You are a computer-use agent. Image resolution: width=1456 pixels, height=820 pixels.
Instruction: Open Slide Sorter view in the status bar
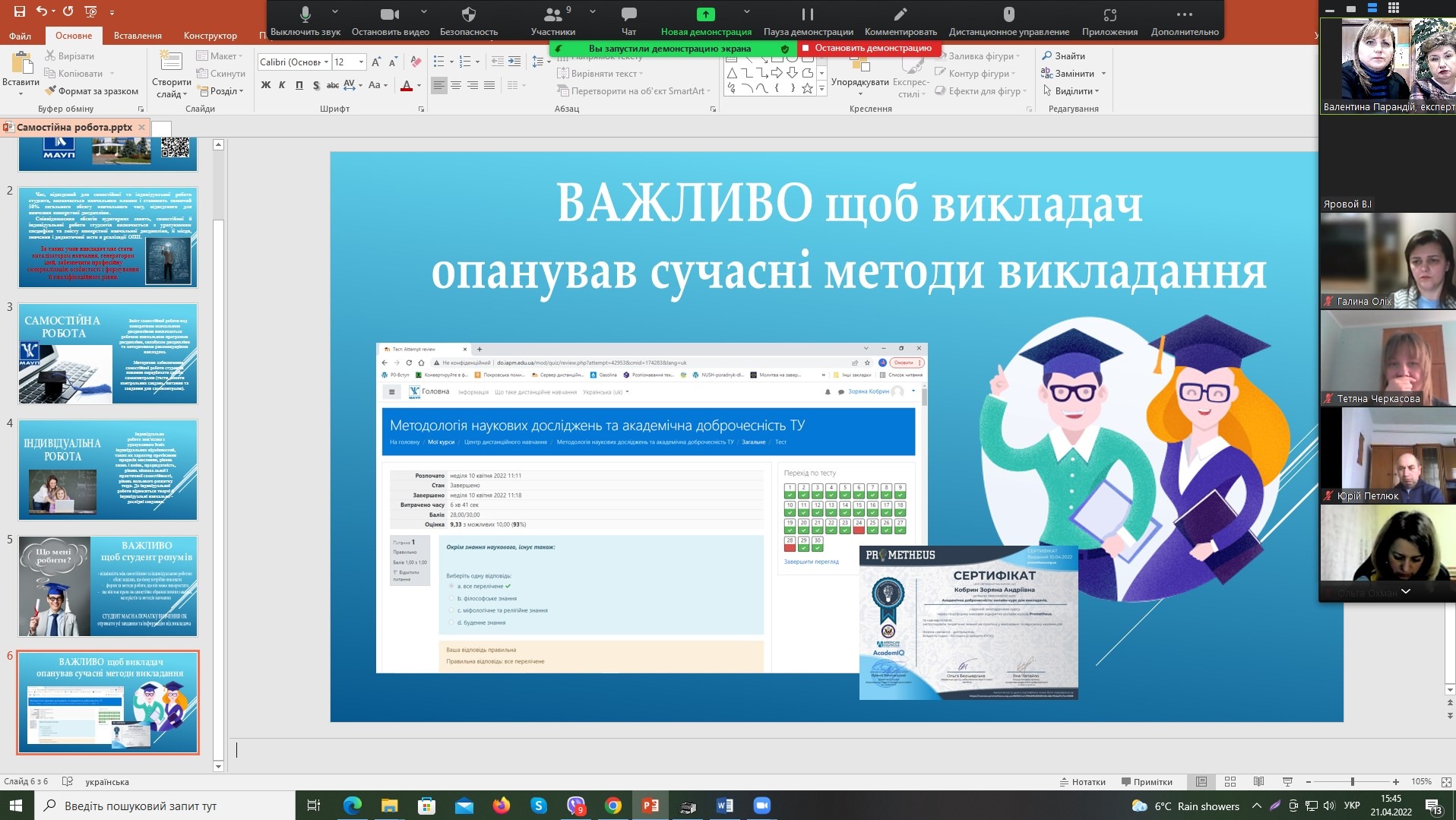[1230, 782]
